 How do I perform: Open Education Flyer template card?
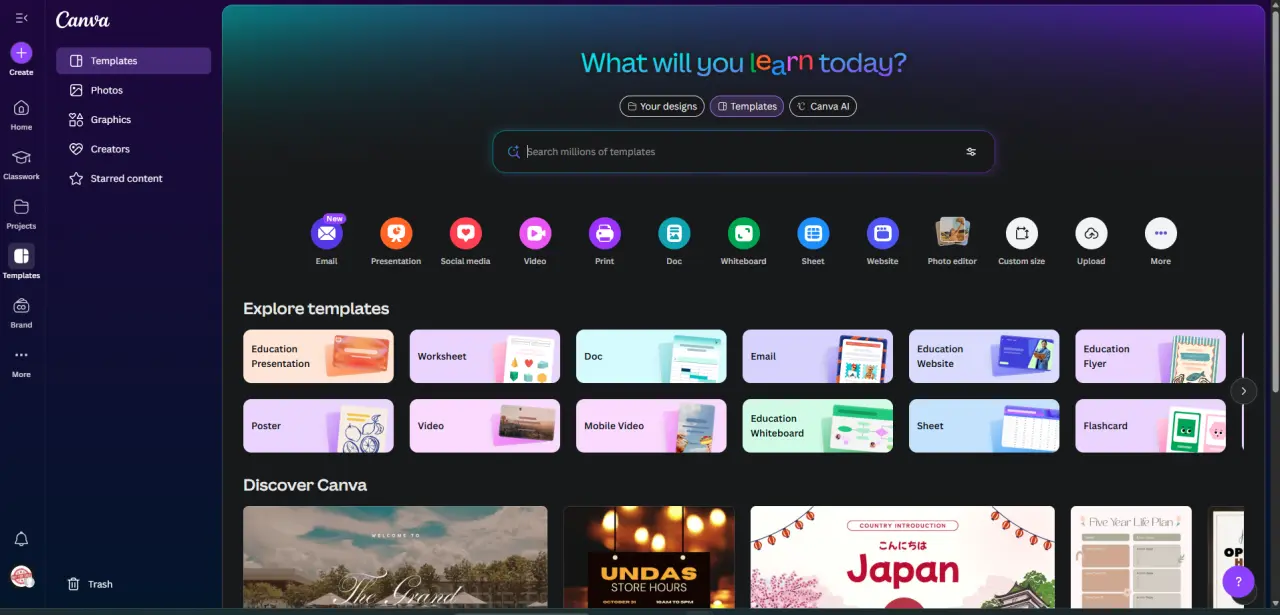[1150, 356]
